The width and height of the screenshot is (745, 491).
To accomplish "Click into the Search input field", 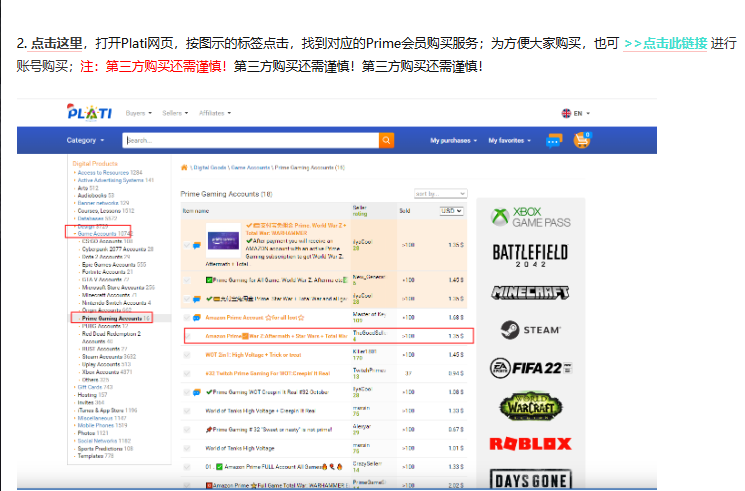I will click(250, 140).
